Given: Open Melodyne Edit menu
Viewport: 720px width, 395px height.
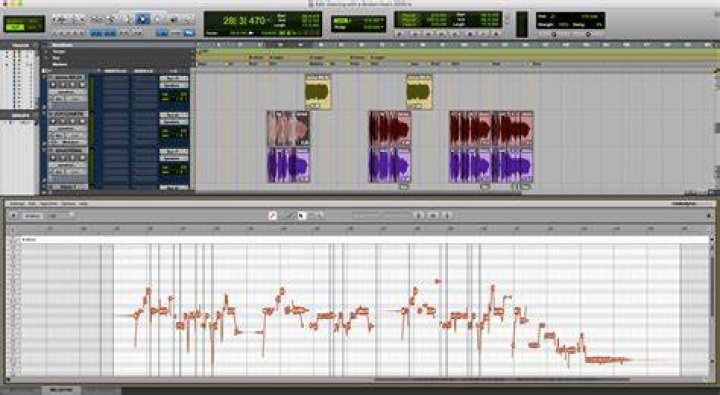Looking at the screenshot, I should click(32, 203).
